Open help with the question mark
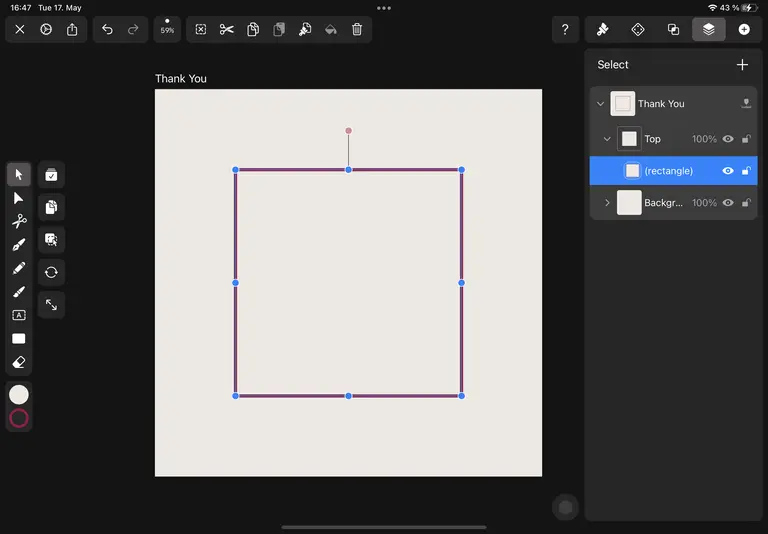This screenshot has width=768, height=534. [x=565, y=29]
